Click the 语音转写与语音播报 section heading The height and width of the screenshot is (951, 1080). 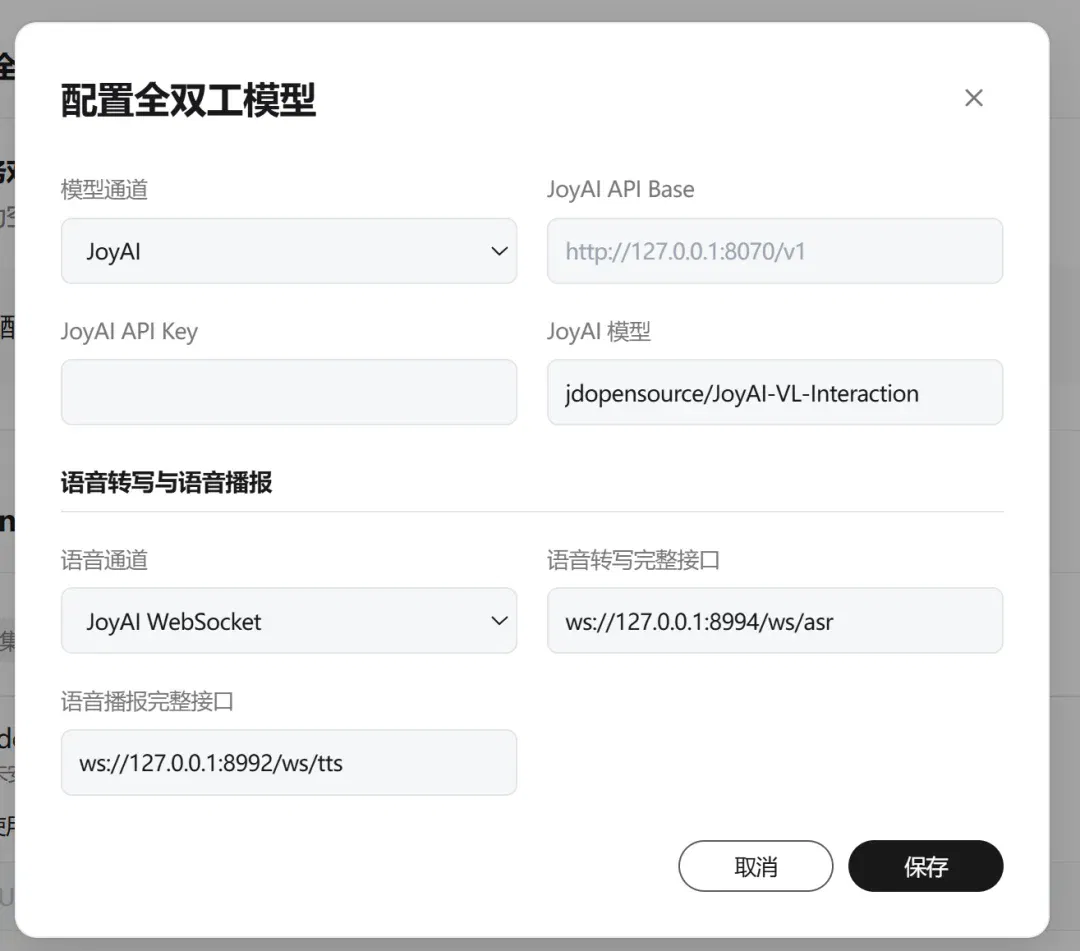(x=167, y=482)
